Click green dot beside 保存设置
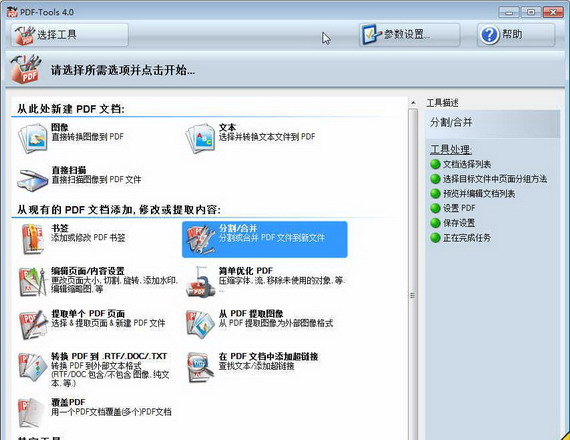Screen dimensions: 570x440 click(435, 223)
